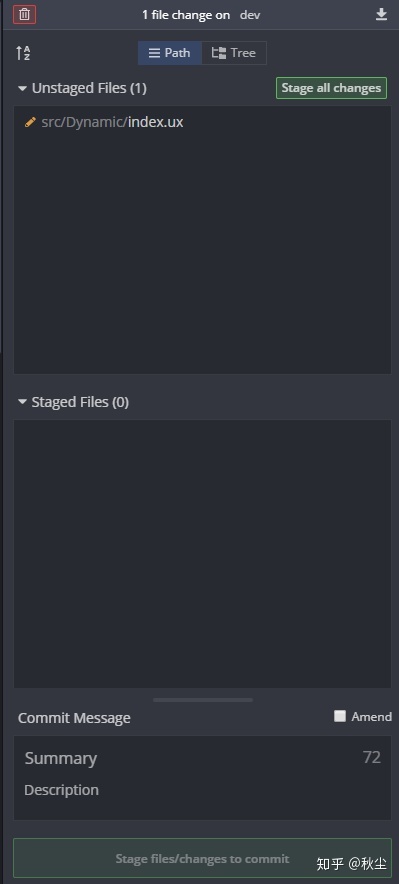Click the panel resize handle above Commit Message
399x884 pixels.
click(x=203, y=700)
